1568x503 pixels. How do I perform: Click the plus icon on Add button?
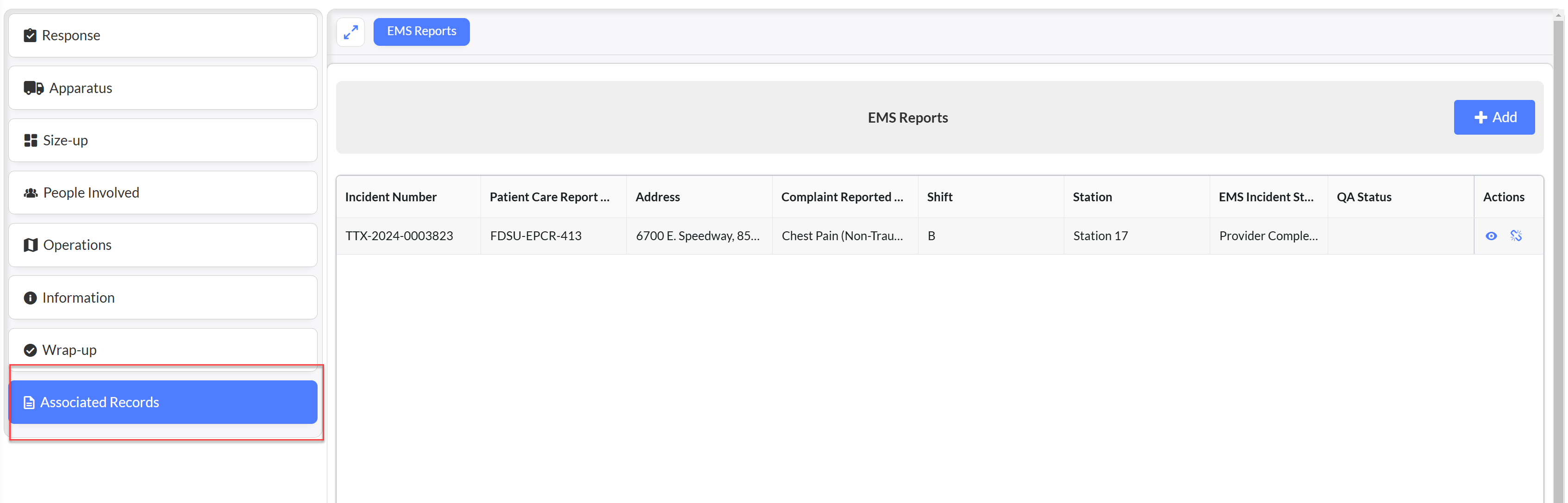(x=1481, y=118)
